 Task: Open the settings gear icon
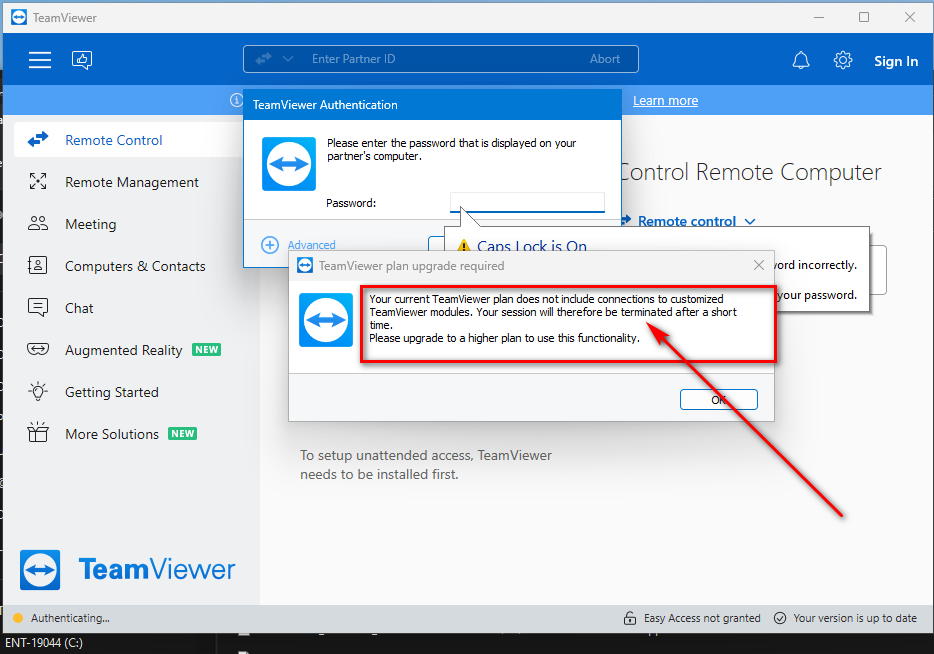(843, 60)
